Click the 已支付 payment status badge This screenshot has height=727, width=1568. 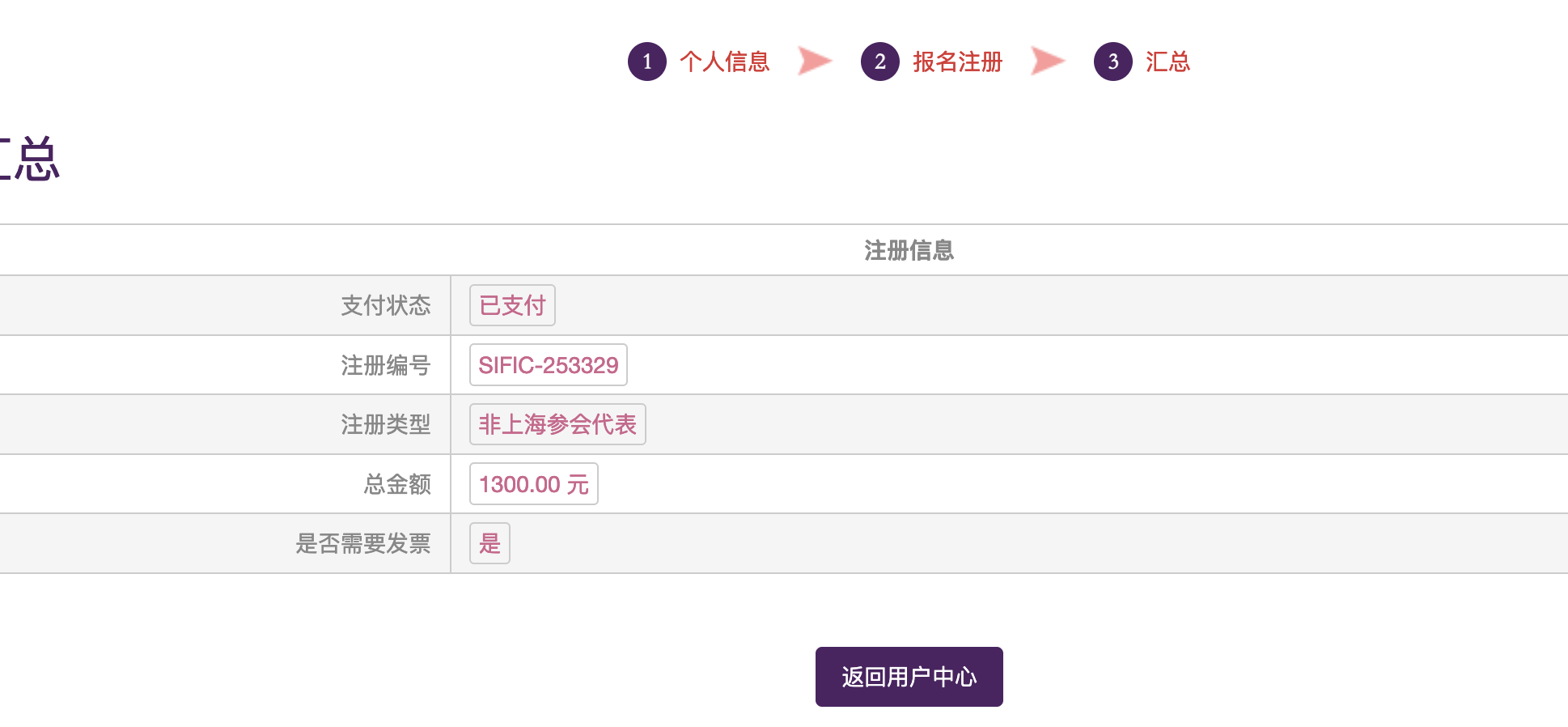(512, 305)
